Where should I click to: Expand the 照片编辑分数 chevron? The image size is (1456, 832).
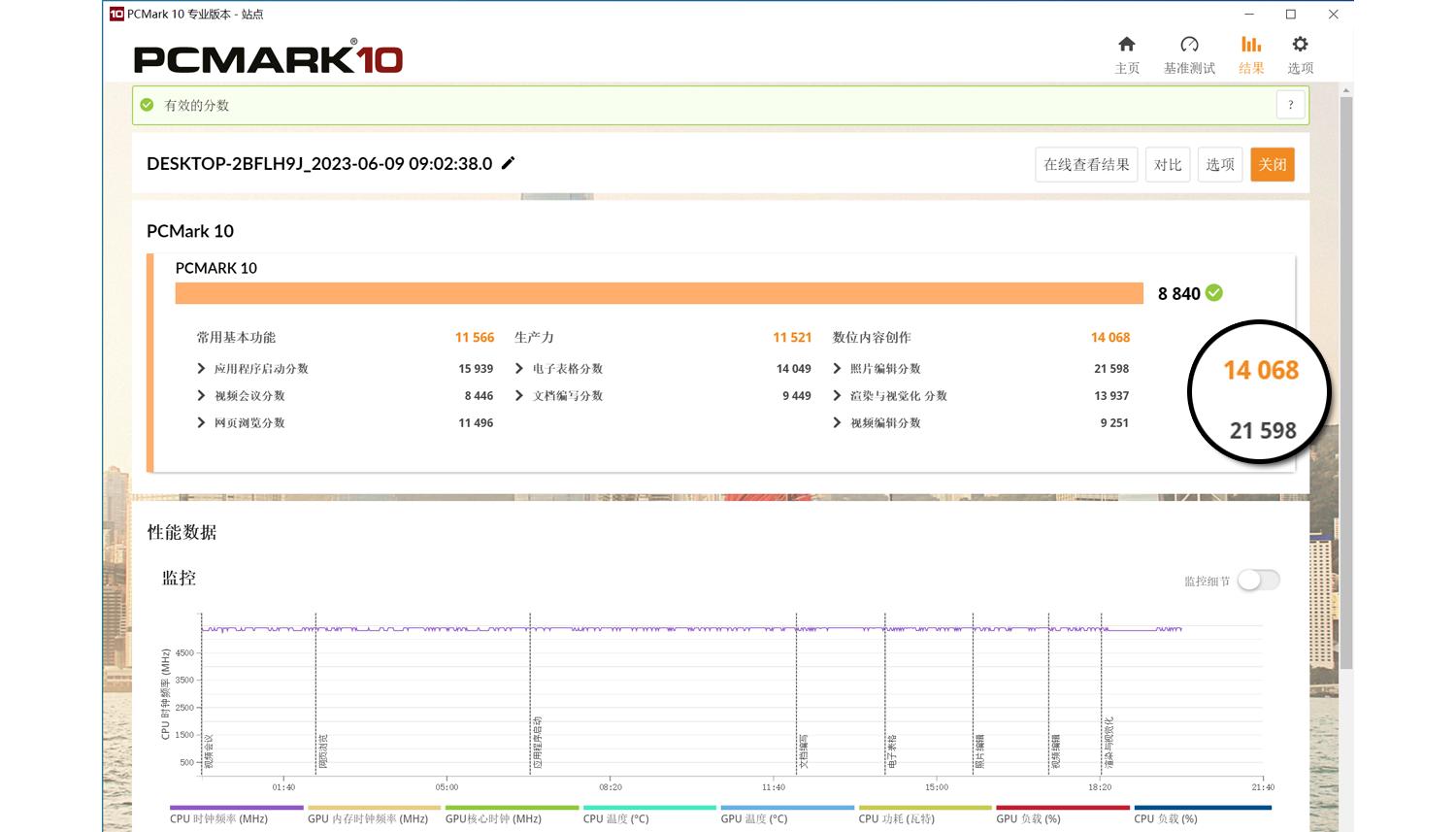click(x=837, y=368)
